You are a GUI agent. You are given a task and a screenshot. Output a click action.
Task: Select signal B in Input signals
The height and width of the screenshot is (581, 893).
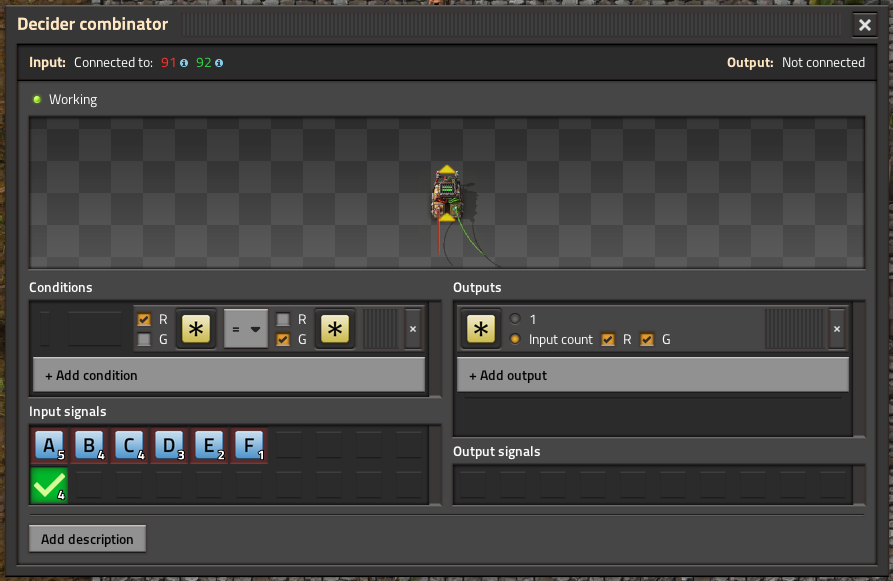pyautogui.click(x=89, y=445)
